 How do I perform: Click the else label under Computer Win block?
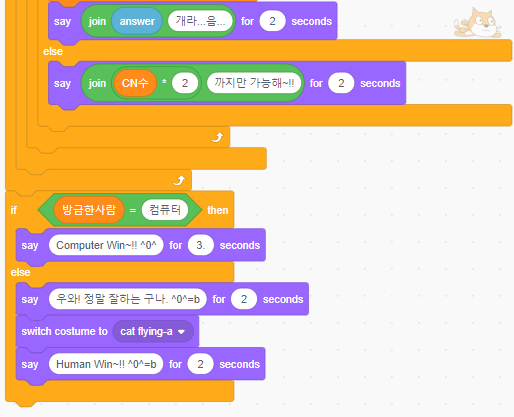tap(20, 272)
